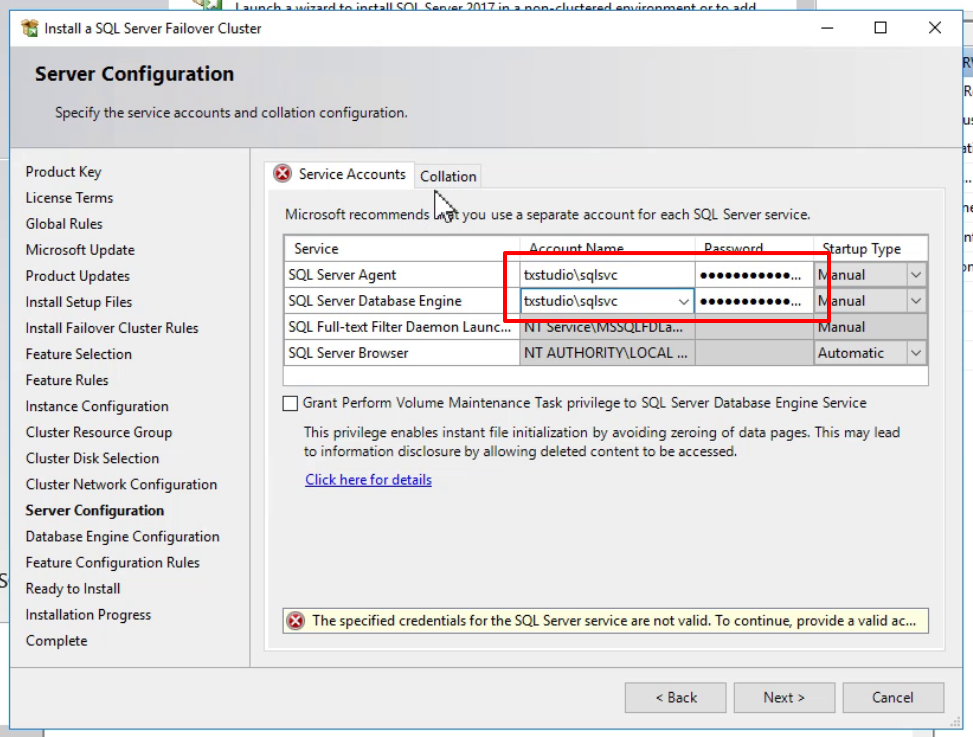Select Install Setup Files step
Image resolution: width=973 pixels, height=737 pixels.
coord(79,302)
